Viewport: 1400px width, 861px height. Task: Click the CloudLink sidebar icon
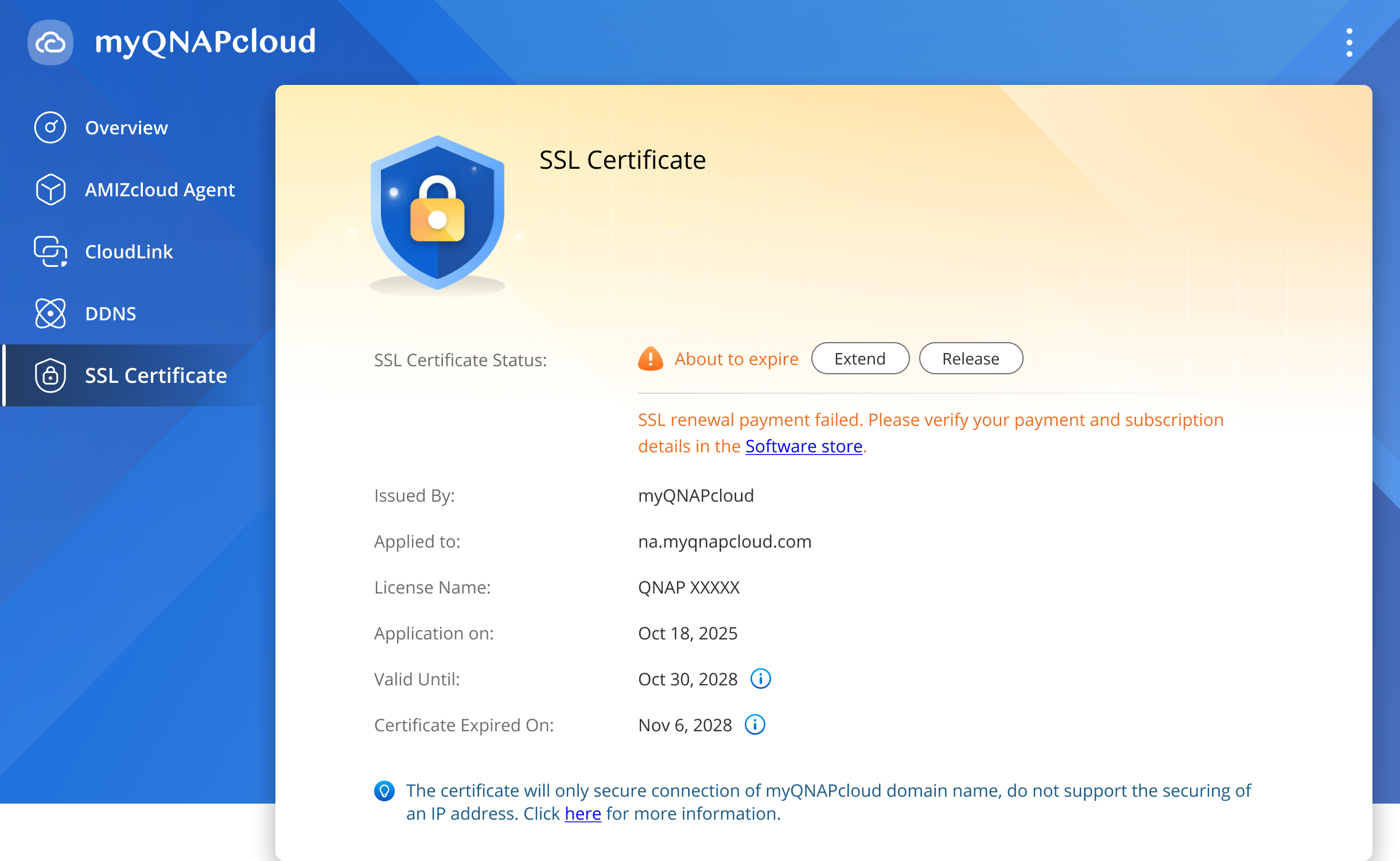tap(50, 251)
